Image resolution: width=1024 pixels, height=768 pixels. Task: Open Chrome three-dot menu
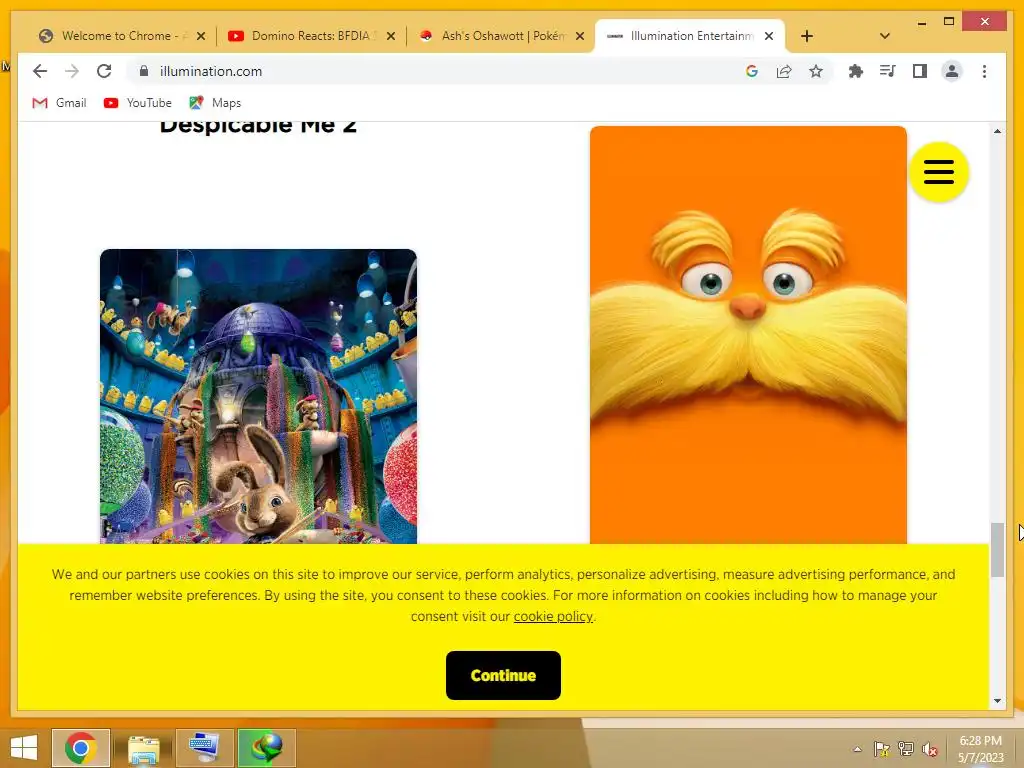click(x=984, y=71)
